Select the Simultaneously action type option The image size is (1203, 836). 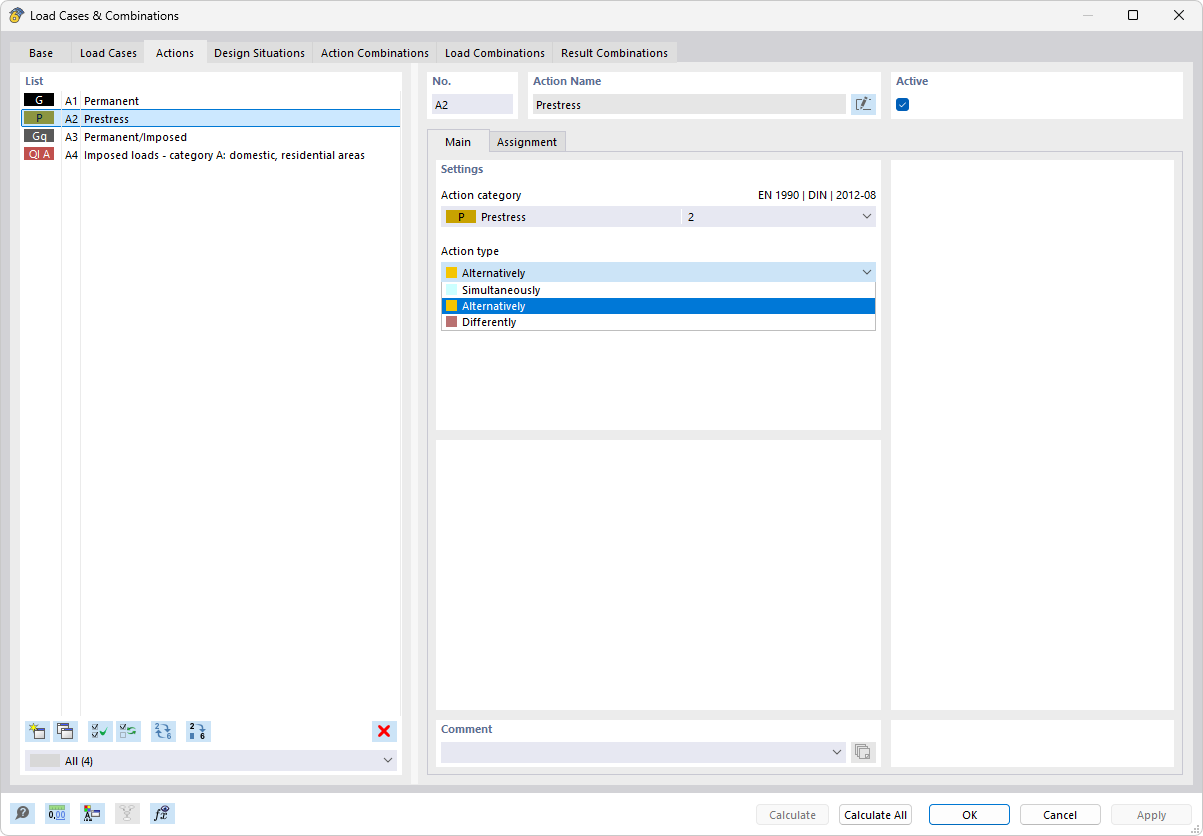tap(658, 289)
